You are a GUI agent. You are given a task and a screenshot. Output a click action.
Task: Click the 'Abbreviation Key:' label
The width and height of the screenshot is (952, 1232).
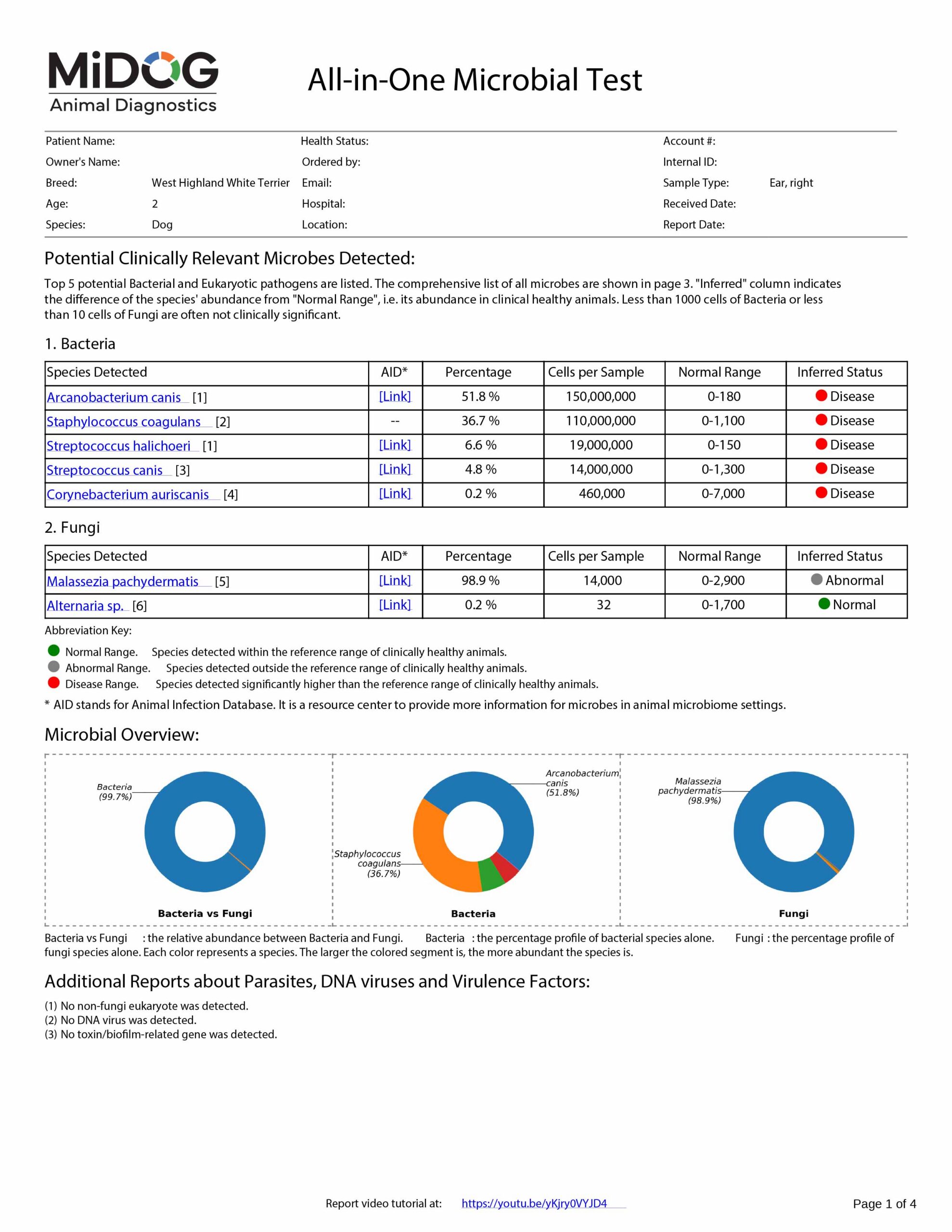click(88, 630)
